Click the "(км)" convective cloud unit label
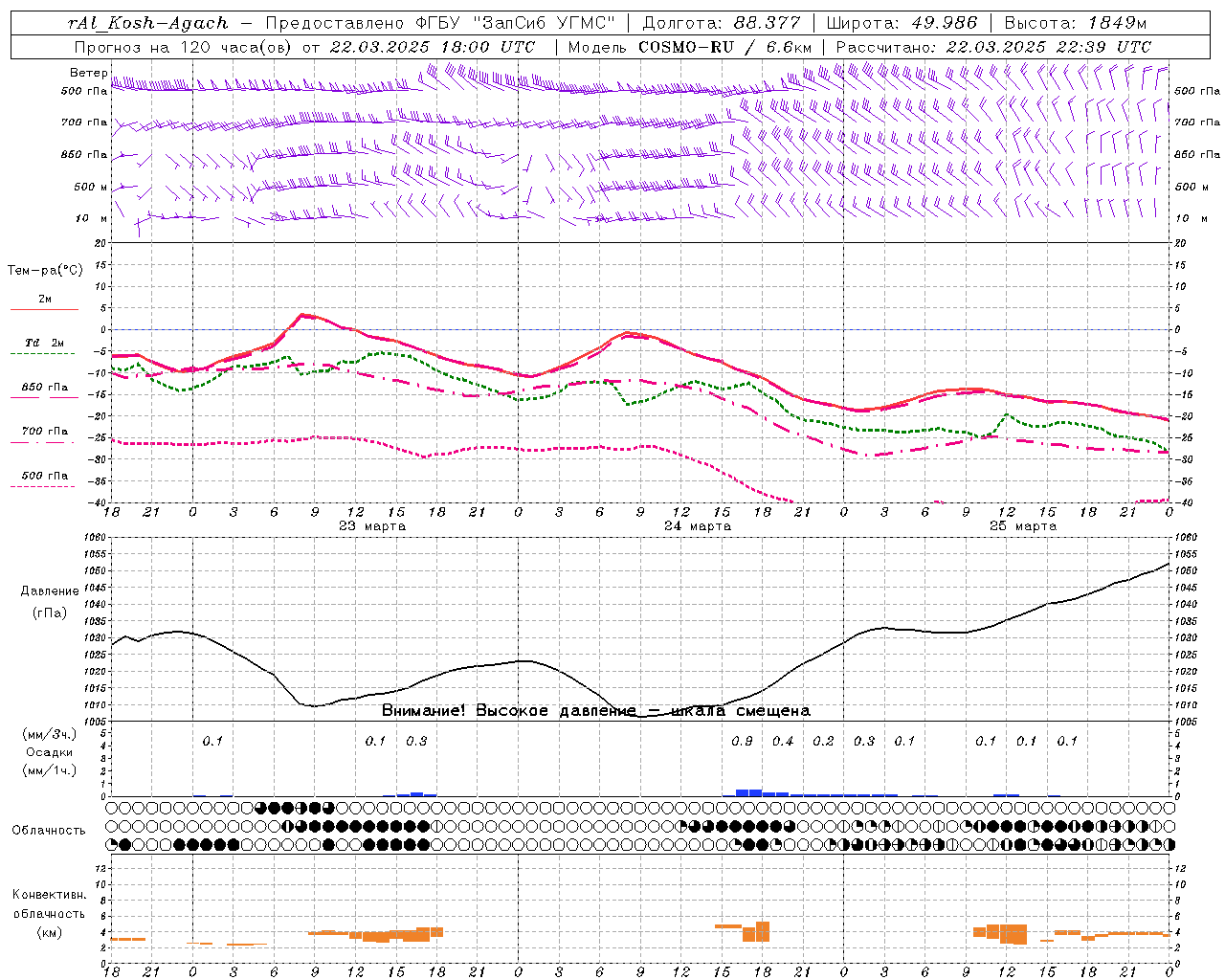The width and height of the screenshot is (1225, 980). 49,932
